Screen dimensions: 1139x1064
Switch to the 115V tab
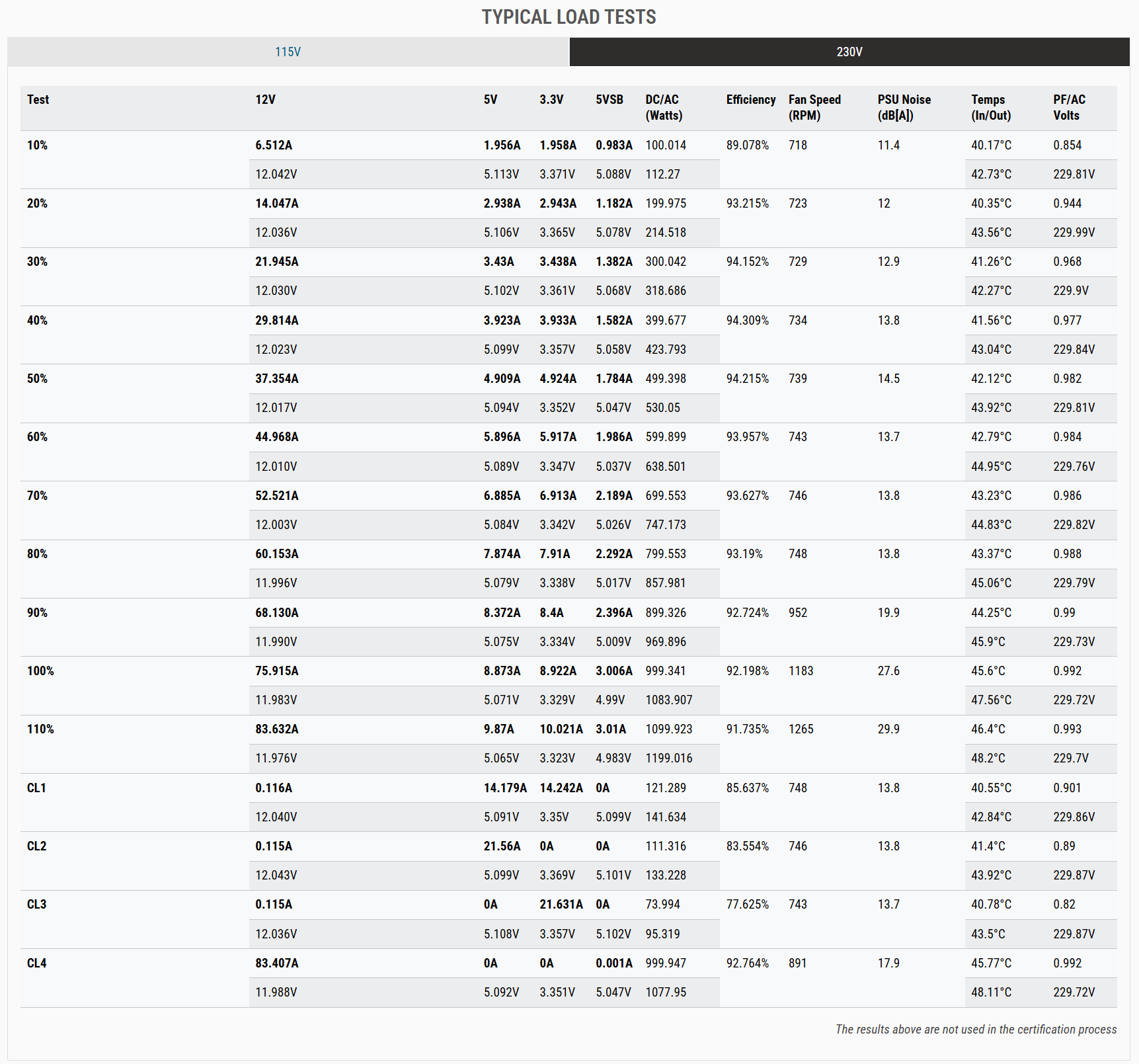coord(288,52)
